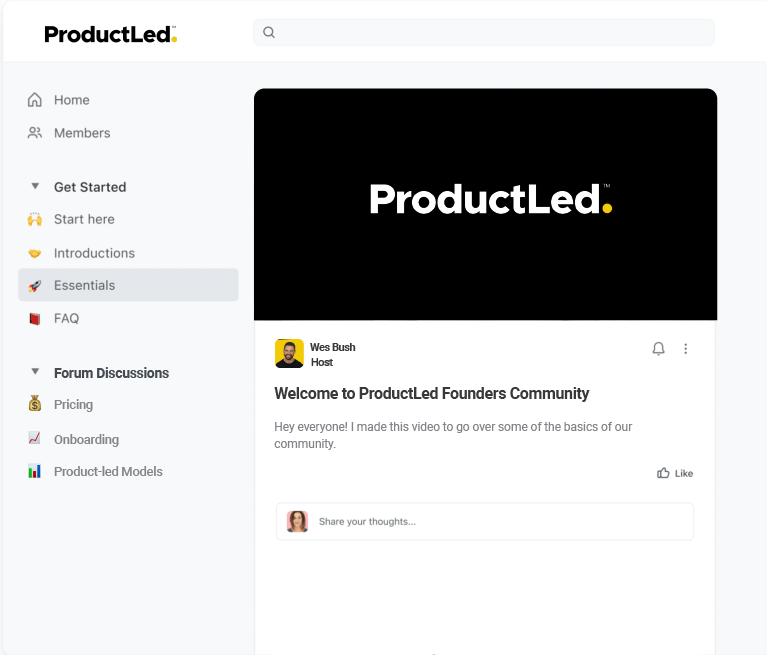767x655 pixels.
Task: Click the ProductLed logo in header
Action: (110, 34)
